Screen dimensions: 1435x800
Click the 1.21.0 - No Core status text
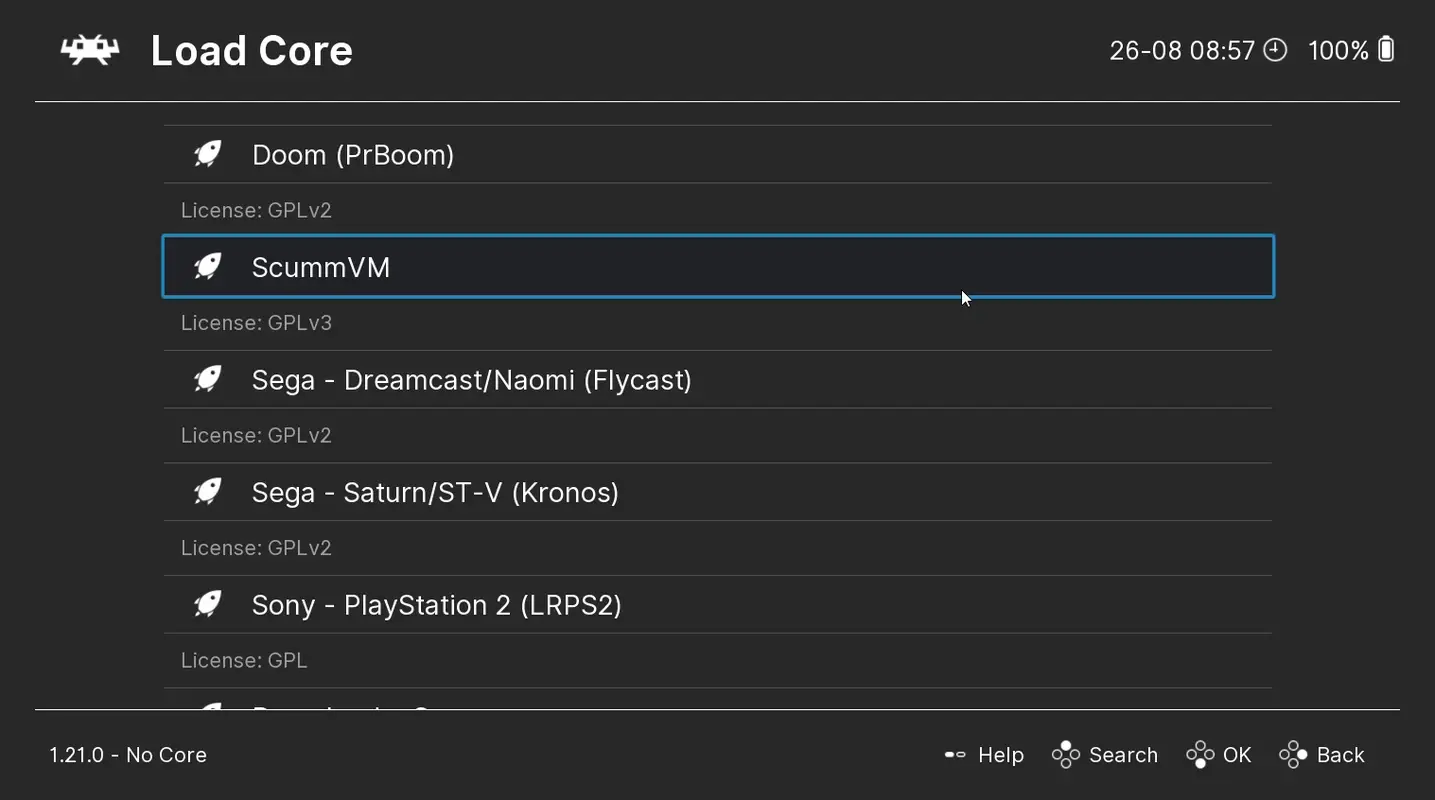click(128, 754)
